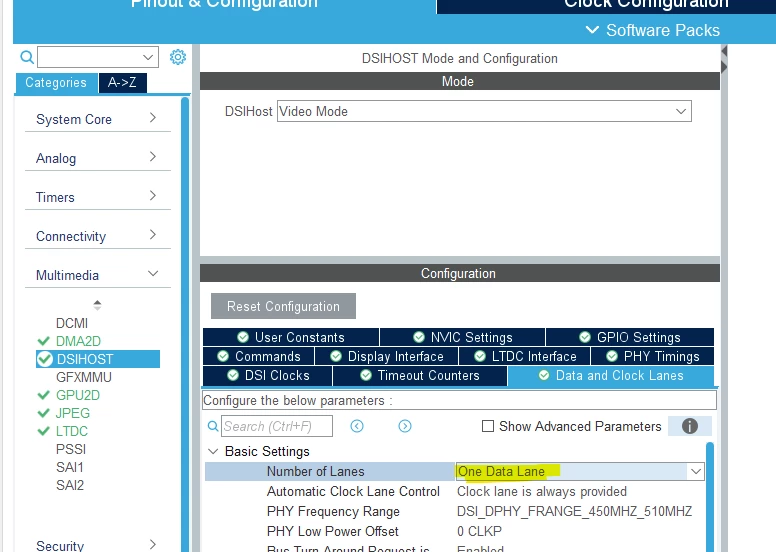Click the green check beside LTDC
Viewport: 776px width, 552px height.
44,431
